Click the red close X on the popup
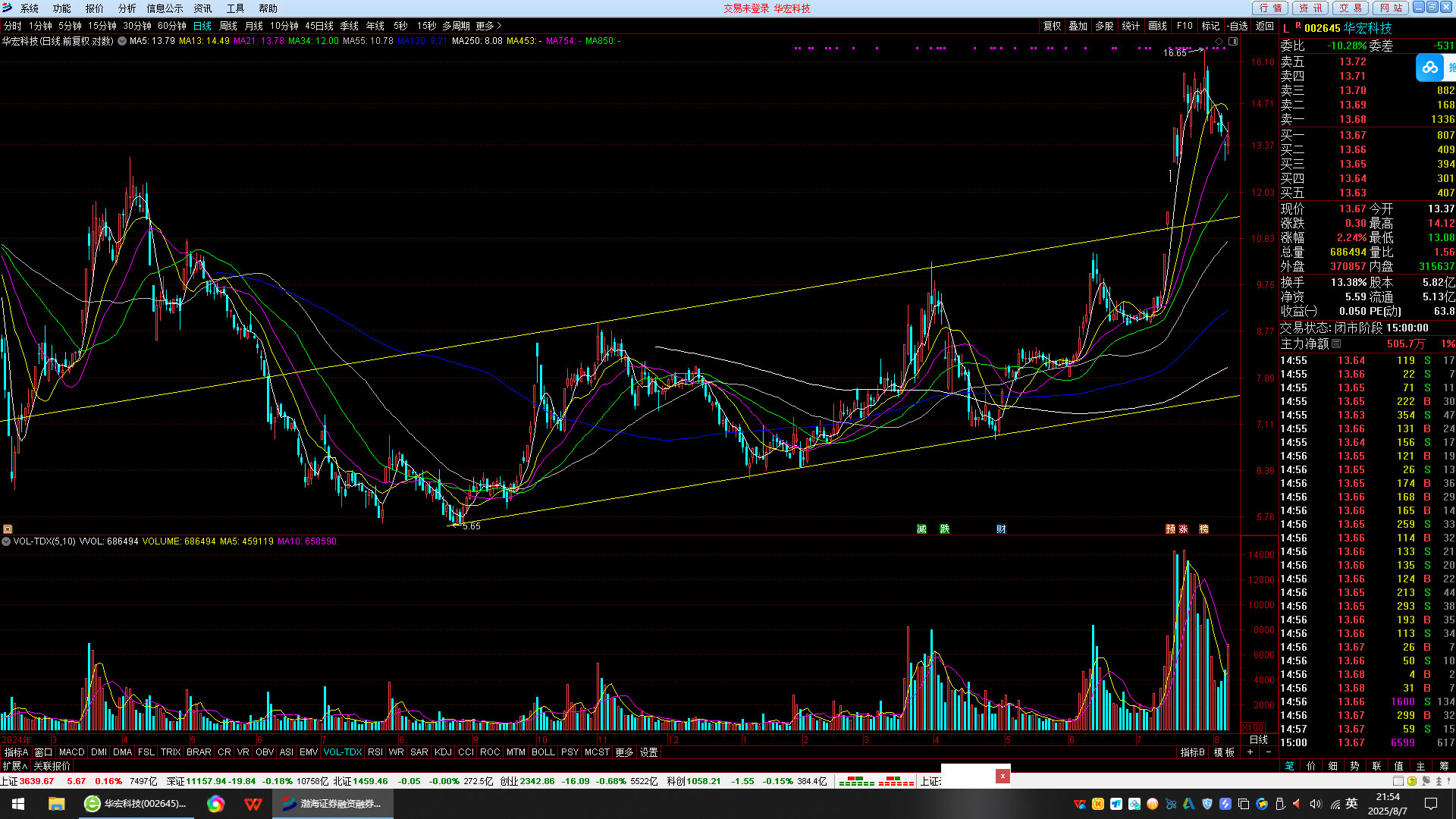 coord(1003,776)
